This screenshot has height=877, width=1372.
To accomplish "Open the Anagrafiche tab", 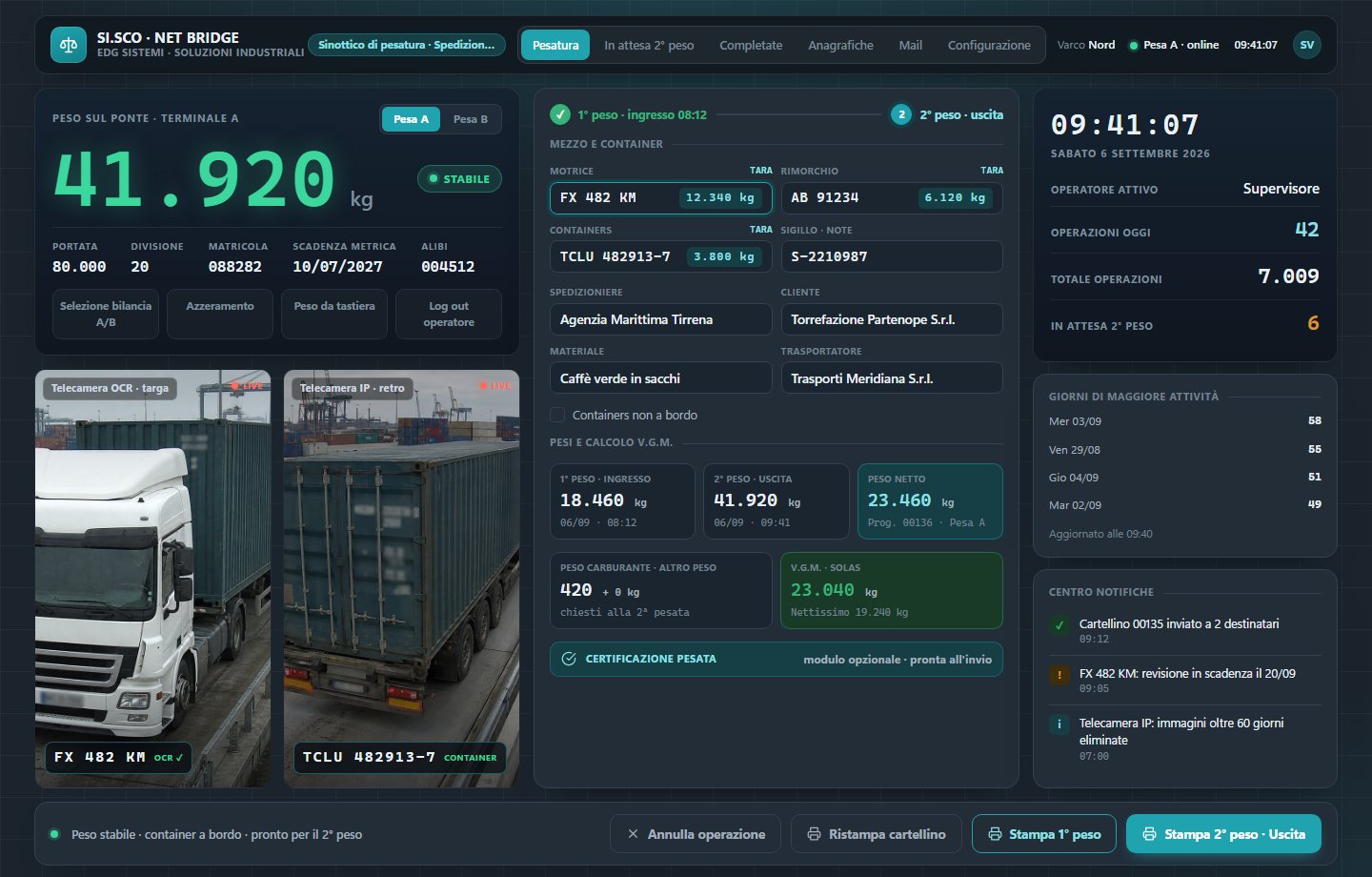I will [840, 45].
